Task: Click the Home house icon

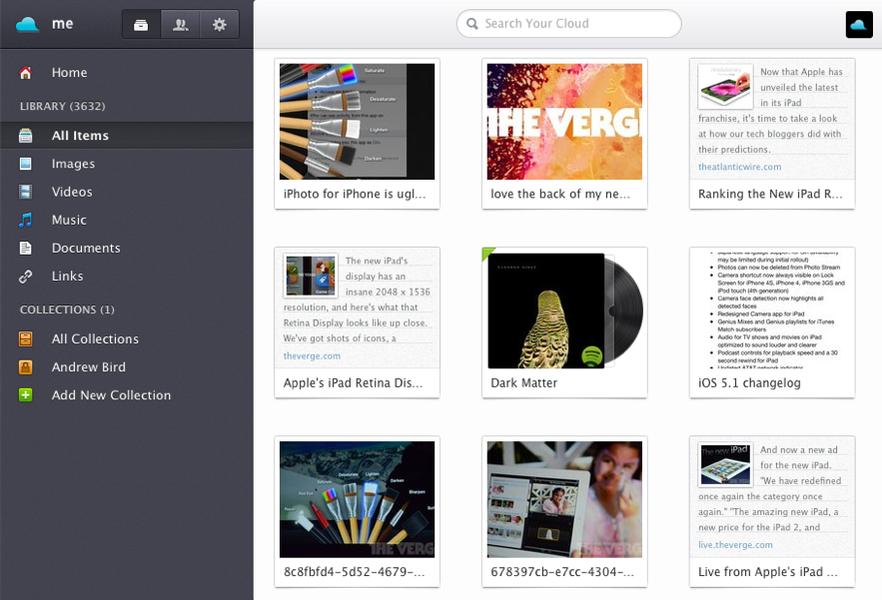Action: point(25,73)
